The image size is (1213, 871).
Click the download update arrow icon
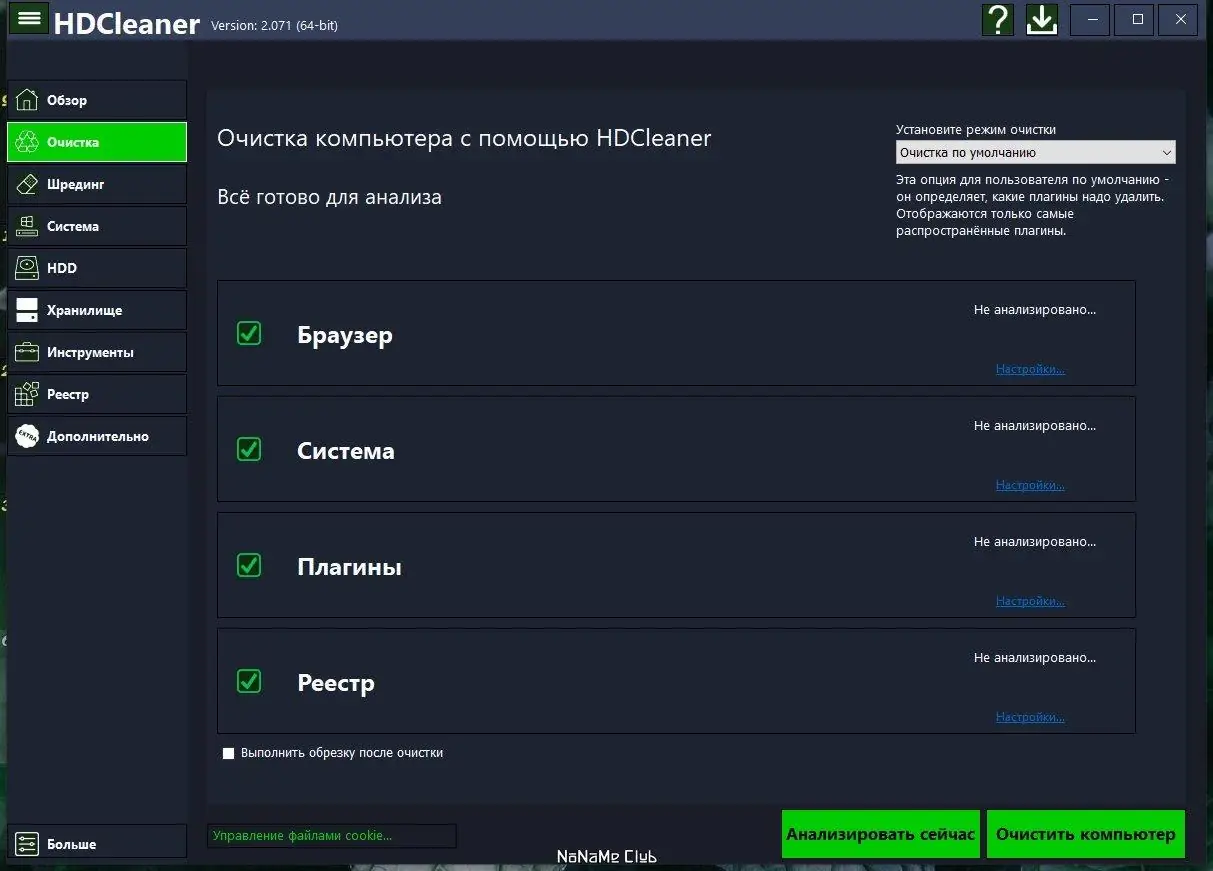pos(1042,19)
